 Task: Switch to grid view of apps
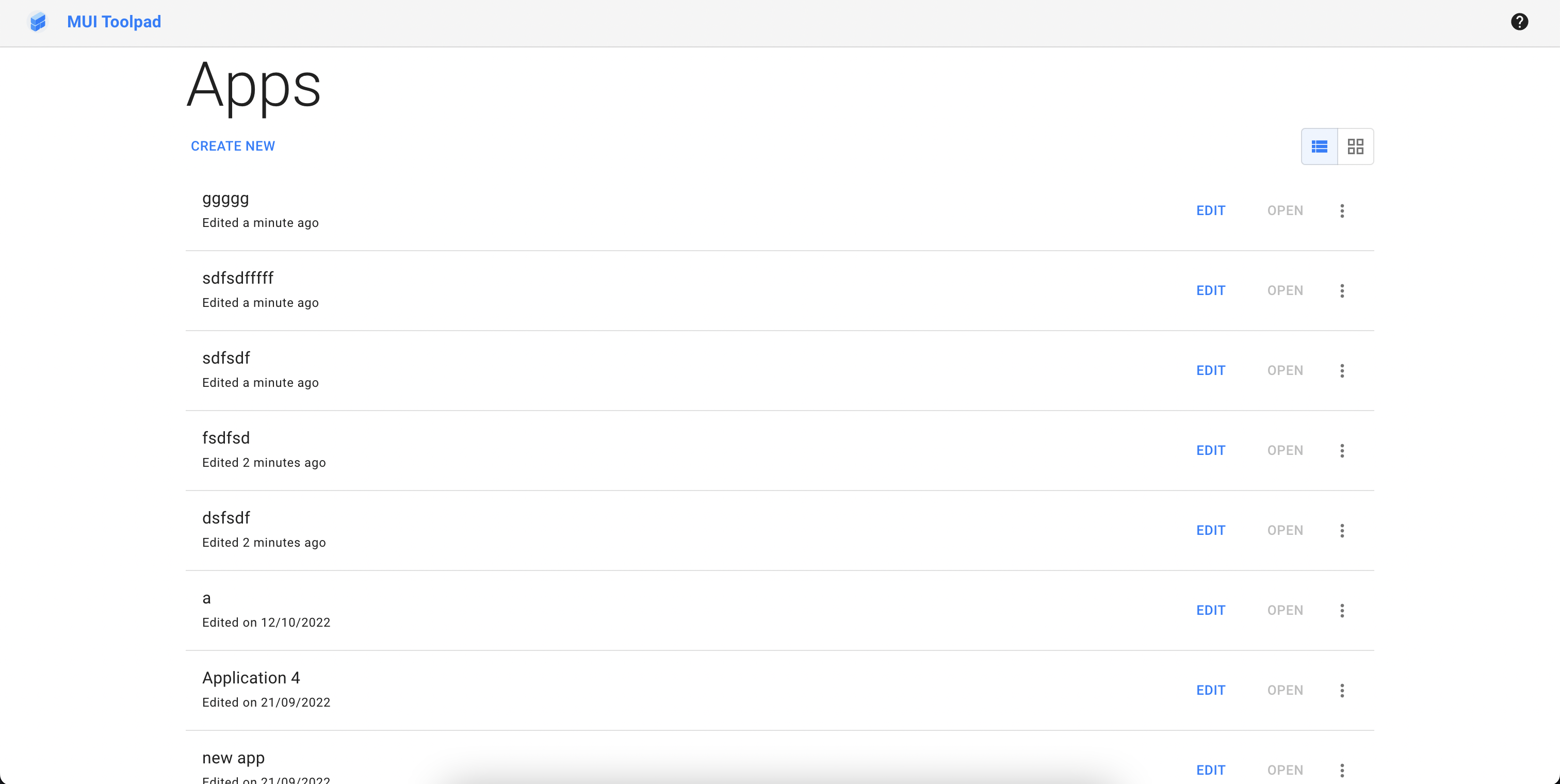[x=1356, y=146]
